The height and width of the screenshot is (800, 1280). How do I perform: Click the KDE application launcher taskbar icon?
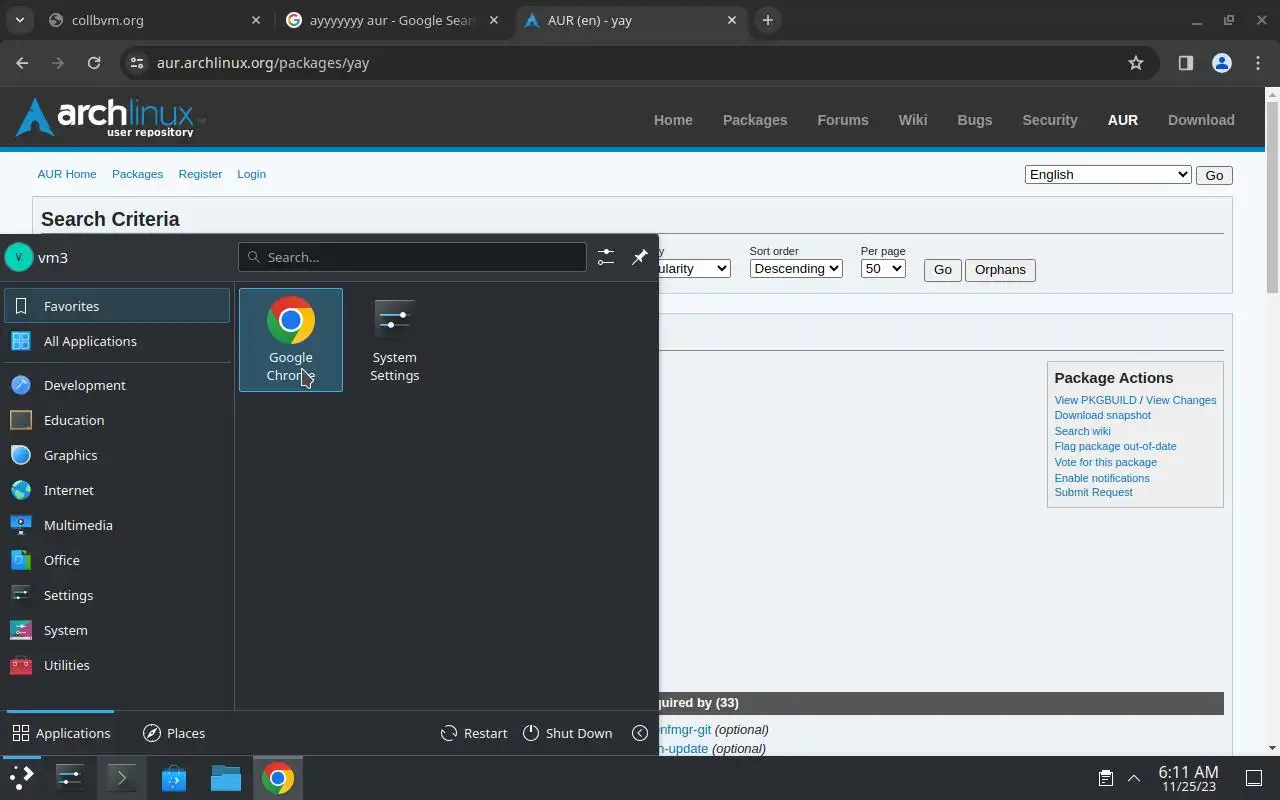pos(21,778)
